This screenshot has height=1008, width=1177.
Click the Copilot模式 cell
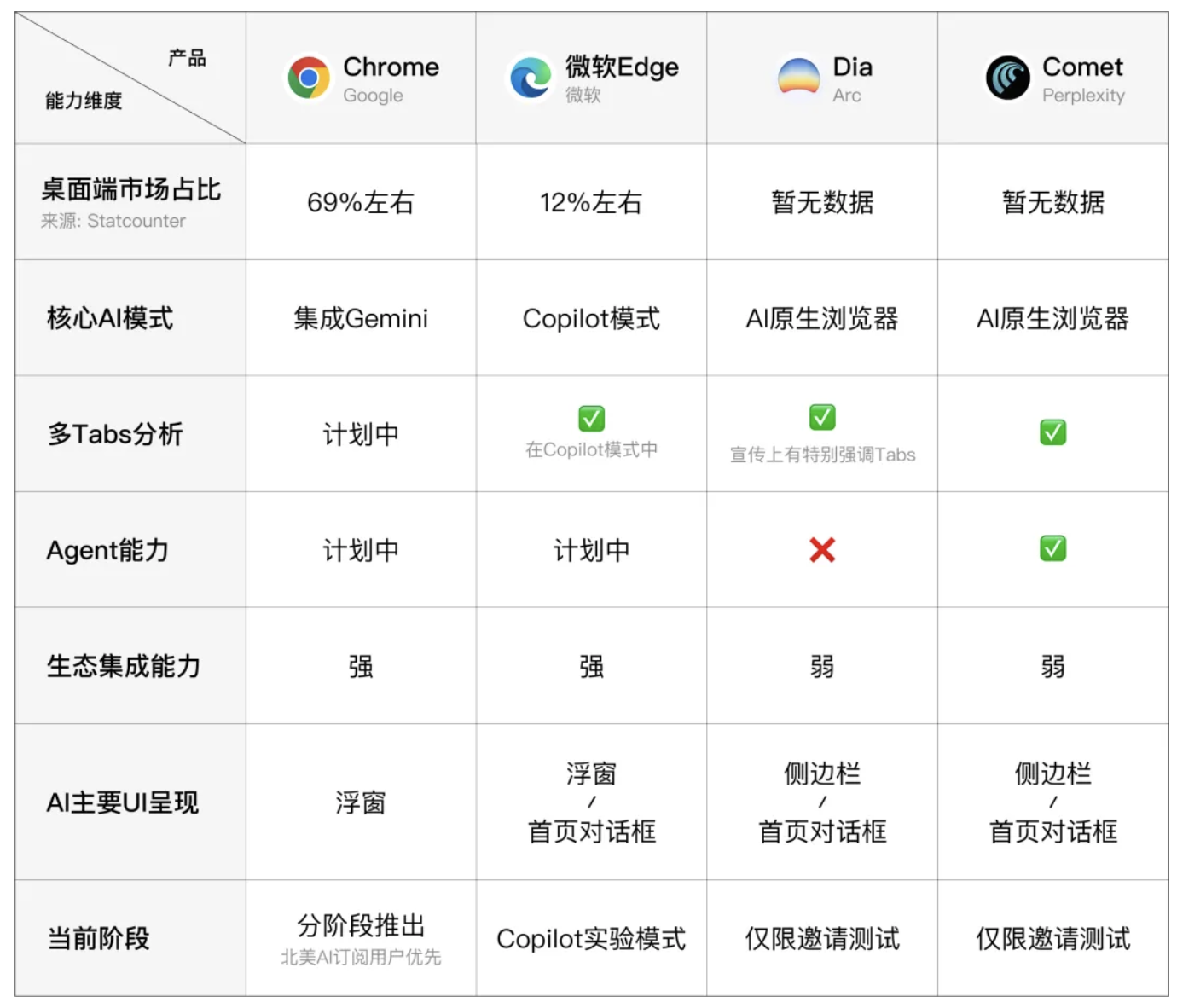click(591, 318)
